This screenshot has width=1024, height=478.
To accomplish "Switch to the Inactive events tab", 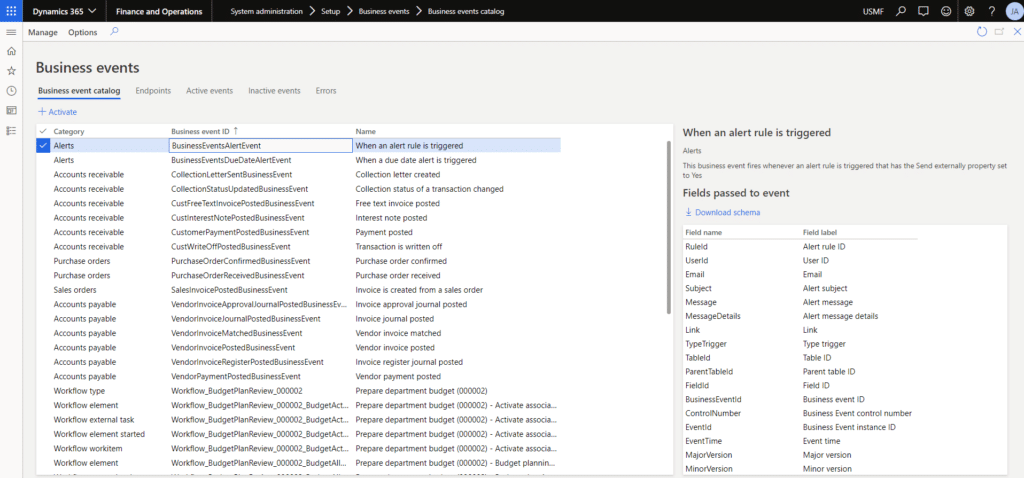I will click(274, 91).
